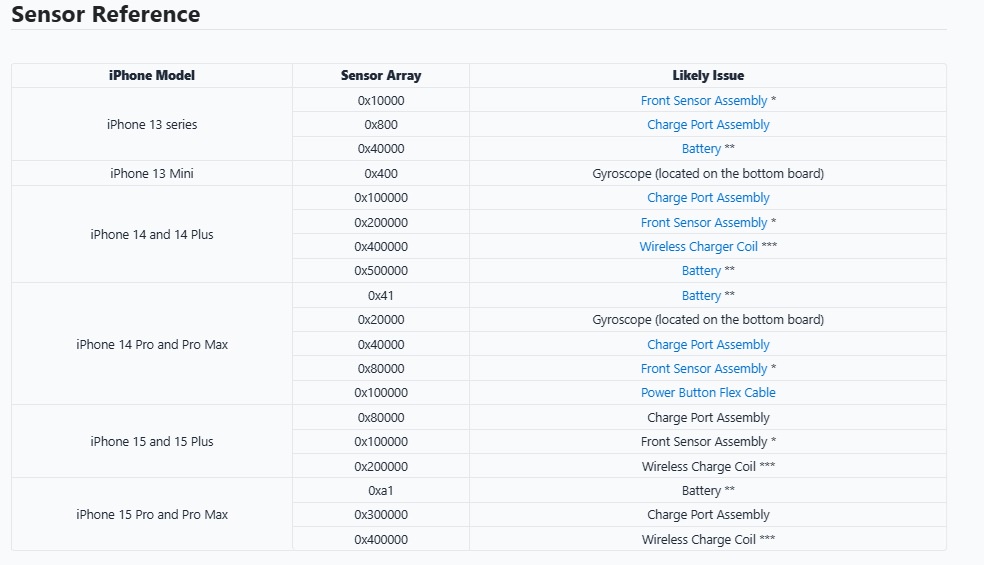Click Battery link in the 0x41 row
This screenshot has height=565, width=984.
coord(701,296)
